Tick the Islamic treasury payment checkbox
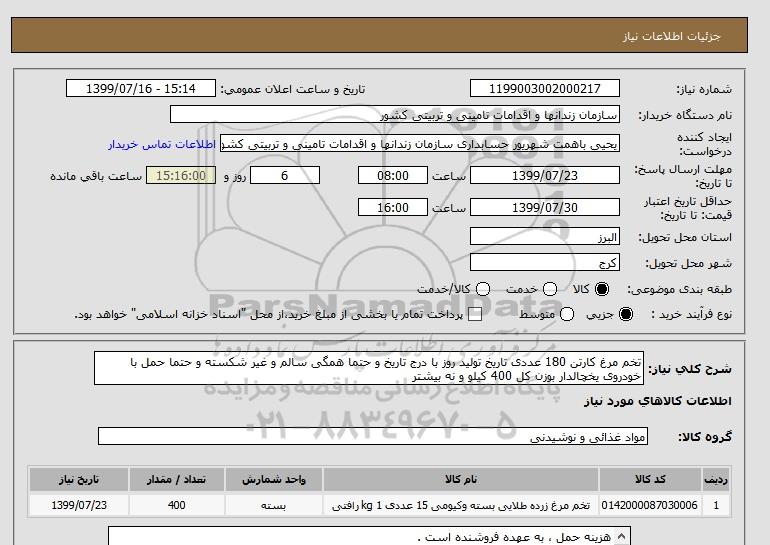This screenshot has height=545, width=770. coord(475,315)
